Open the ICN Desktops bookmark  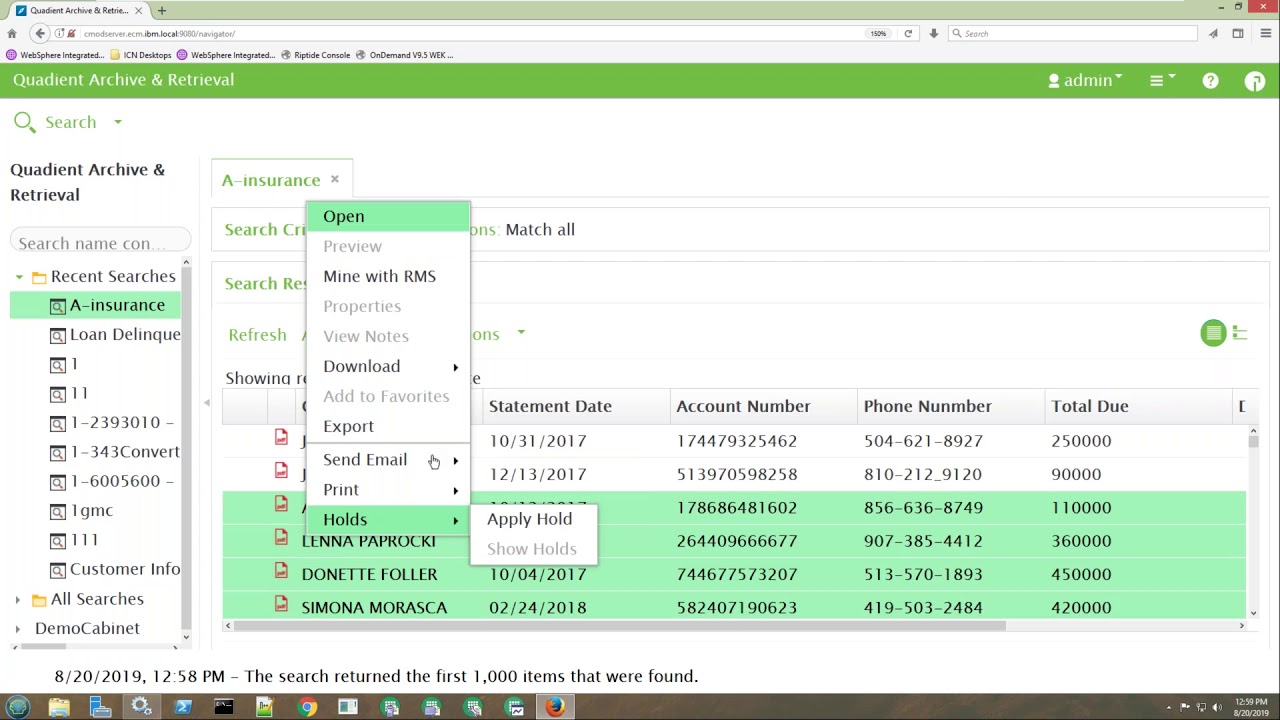point(141,55)
